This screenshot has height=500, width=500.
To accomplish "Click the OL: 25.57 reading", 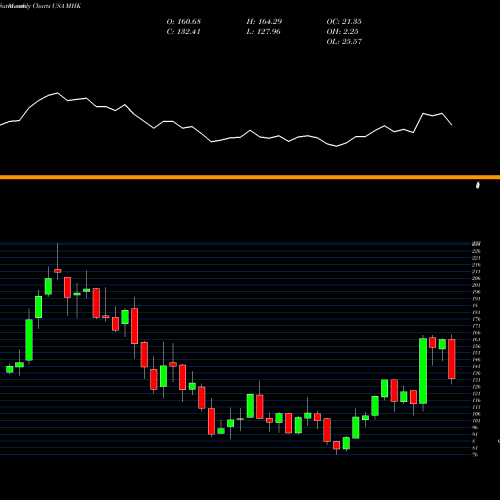I will tap(344, 42).
